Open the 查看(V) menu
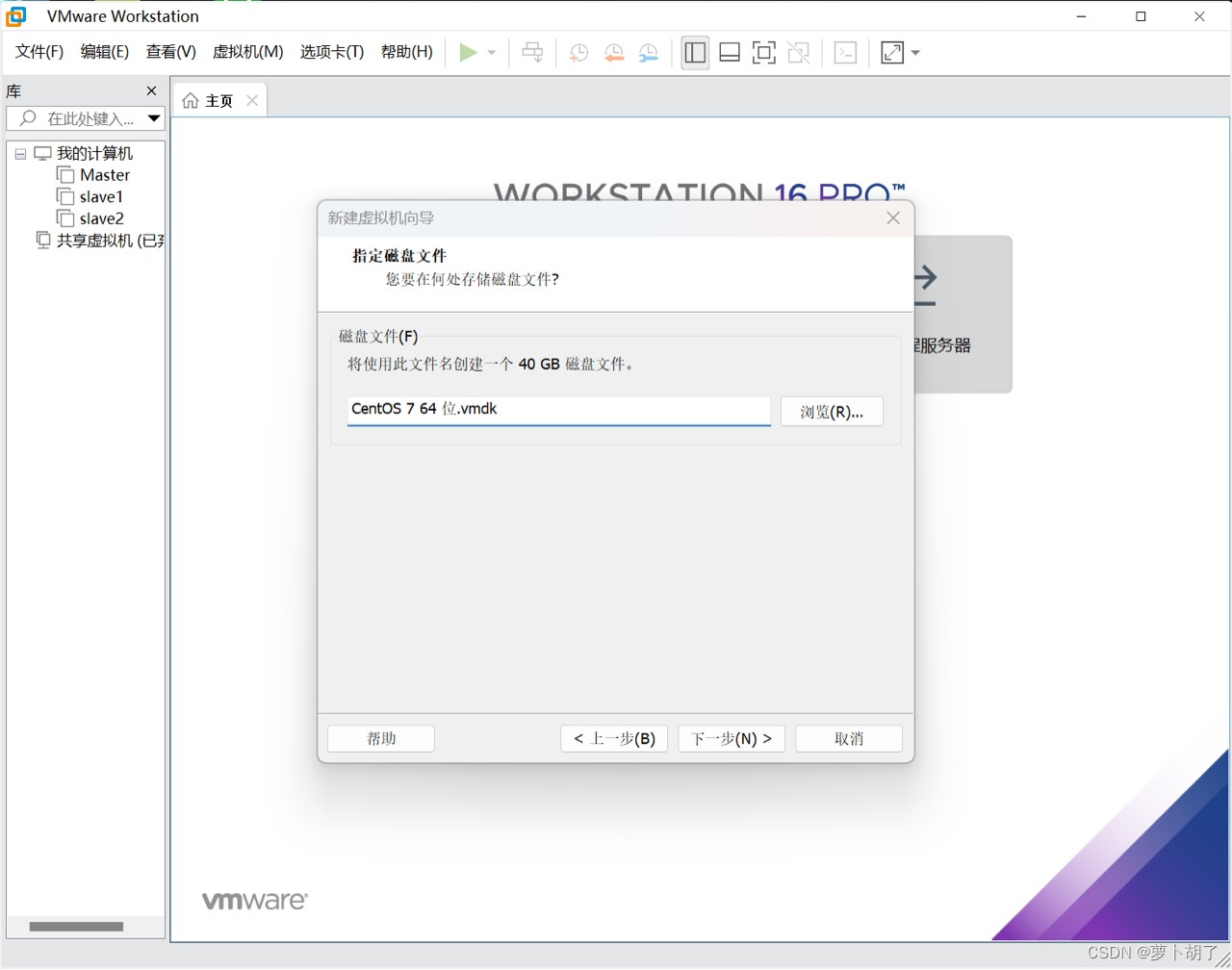1232x970 pixels. coord(171,52)
